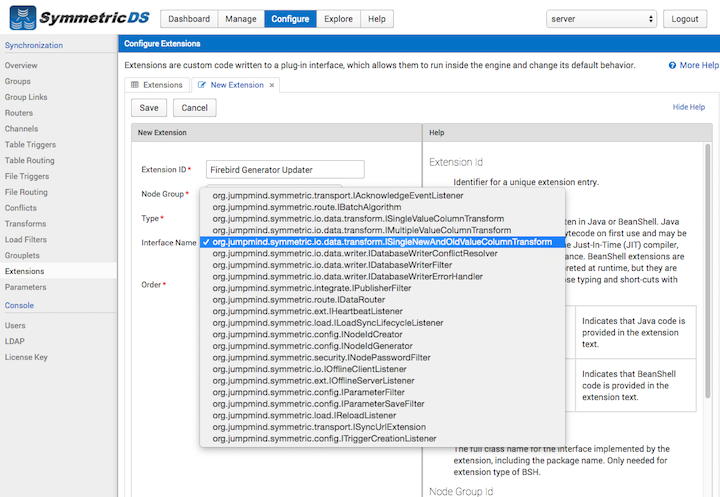
Task: Switch to the Extensions tab
Action: pos(156,85)
